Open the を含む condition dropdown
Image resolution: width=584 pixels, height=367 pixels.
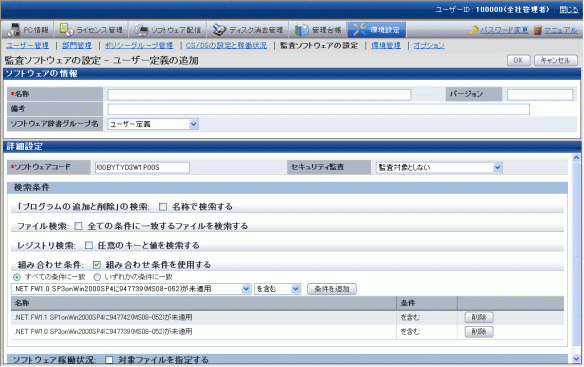click(277, 289)
